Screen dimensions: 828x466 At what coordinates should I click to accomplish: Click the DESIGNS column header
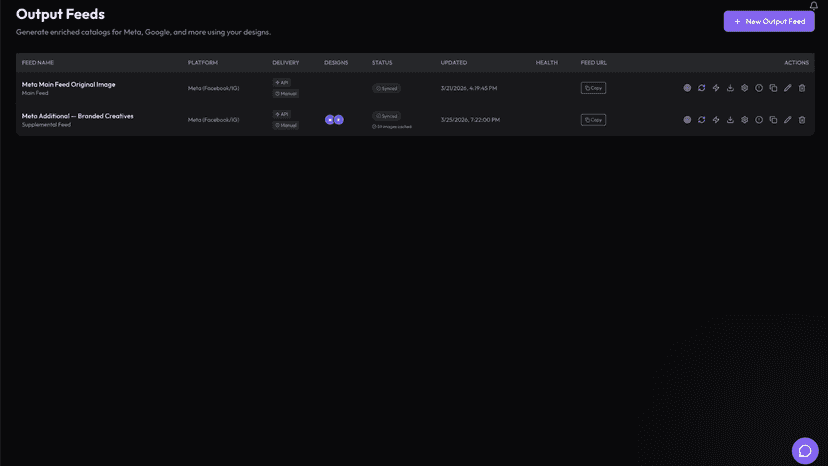click(336, 62)
